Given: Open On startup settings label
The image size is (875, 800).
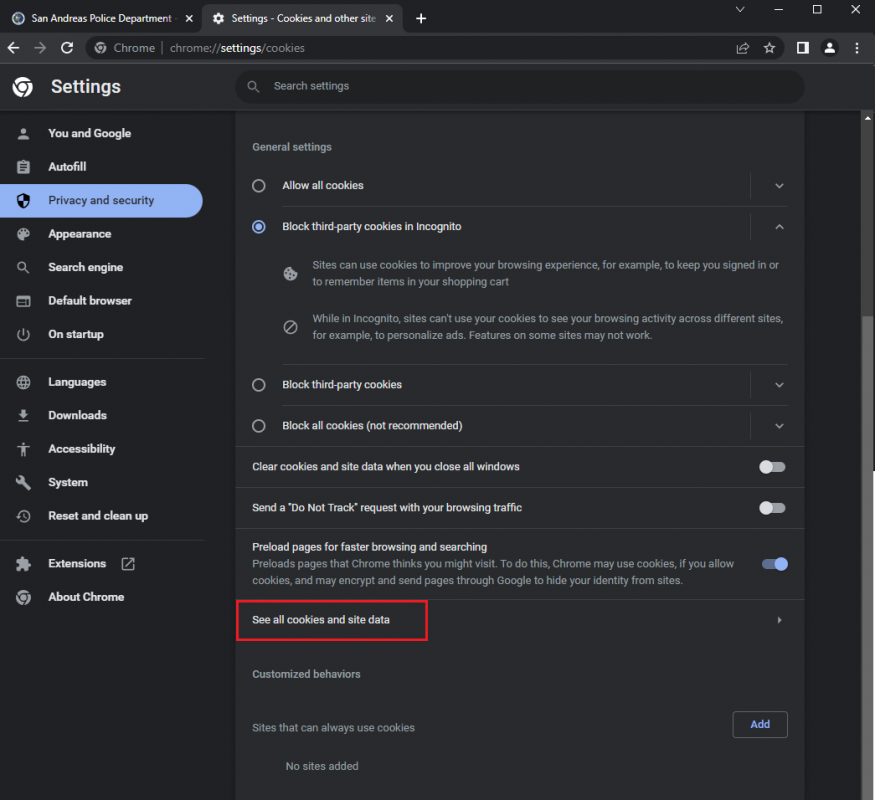Looking at the screenshot, I should [x=76, y=334].
